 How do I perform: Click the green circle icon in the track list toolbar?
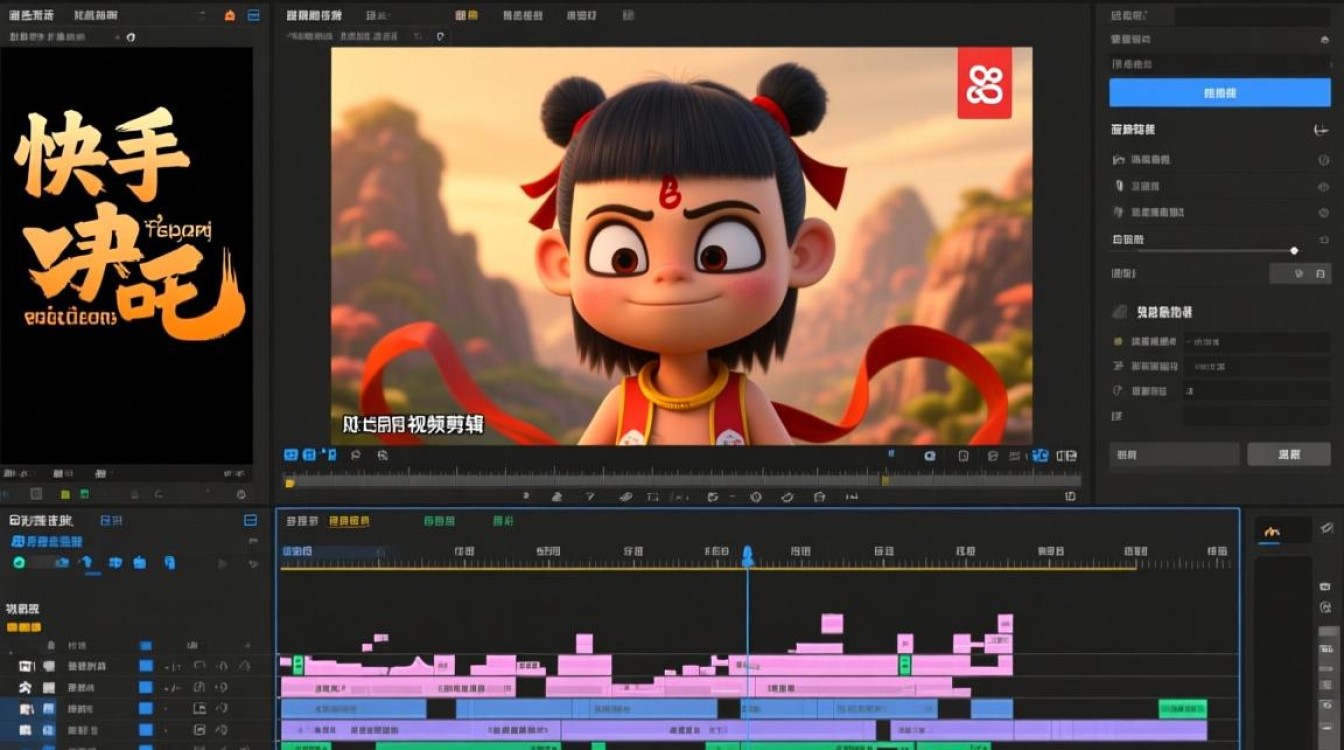18,563
